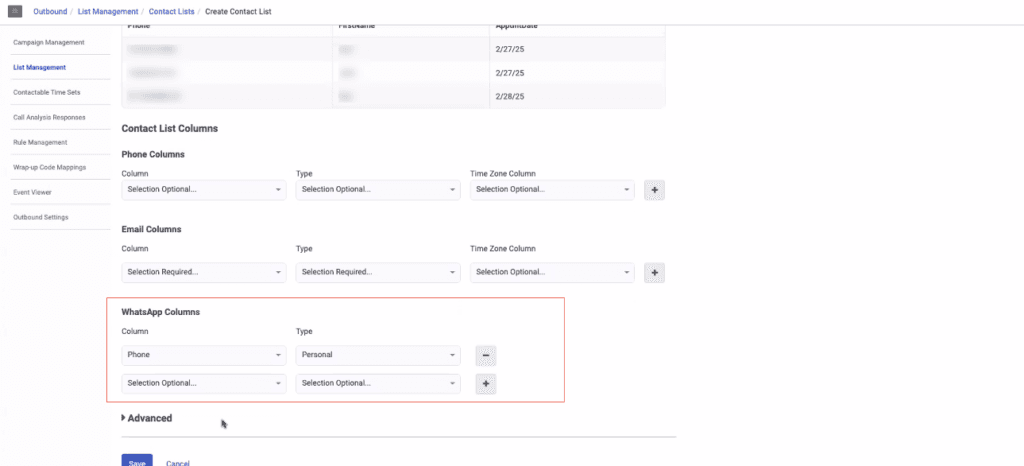Open Email Columns required Type dropdown
This screenshot has width=1024, height=466.
click(x=378, y=272)
